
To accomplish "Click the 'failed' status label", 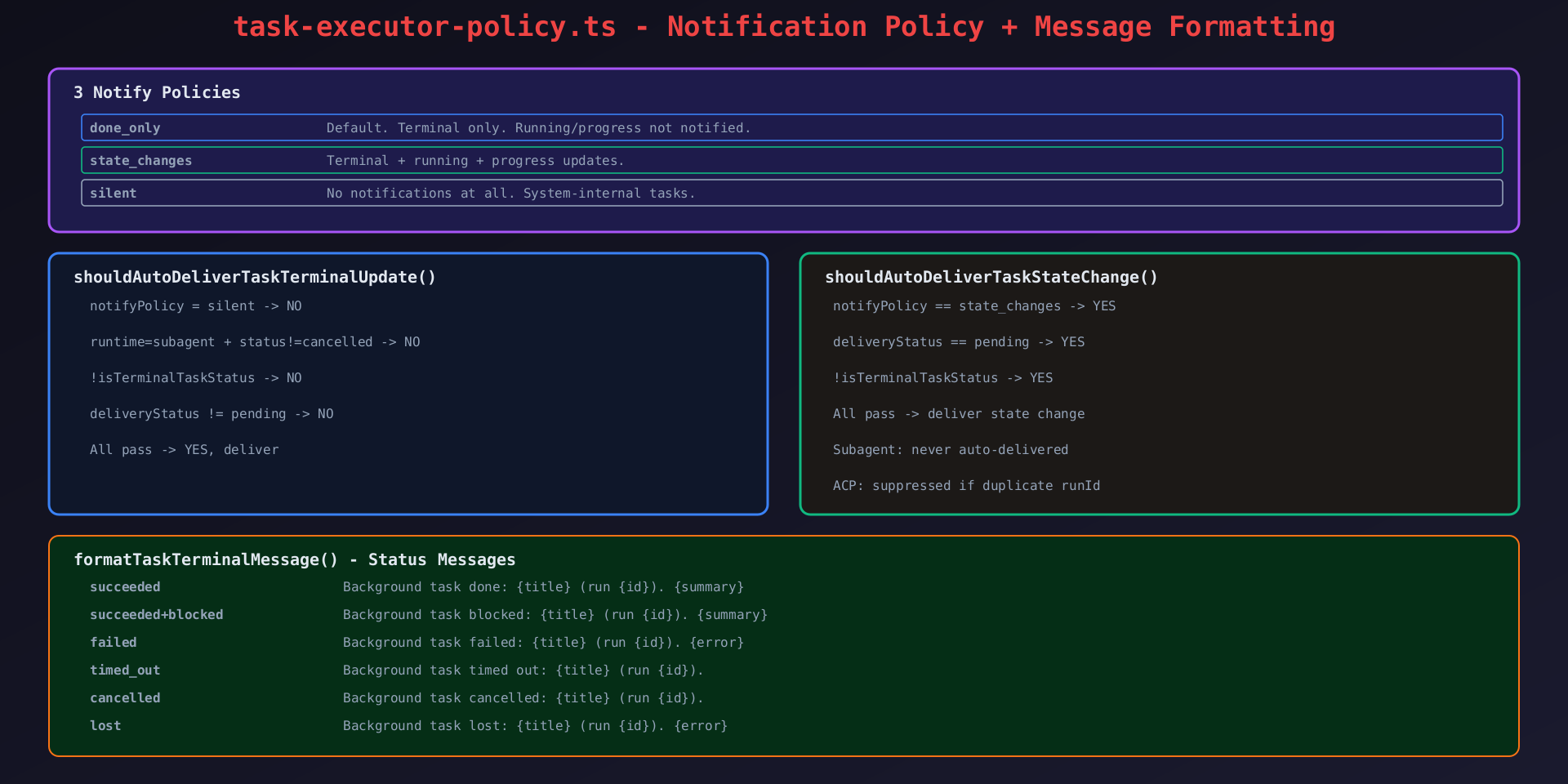I will click(x=114, y=643).
